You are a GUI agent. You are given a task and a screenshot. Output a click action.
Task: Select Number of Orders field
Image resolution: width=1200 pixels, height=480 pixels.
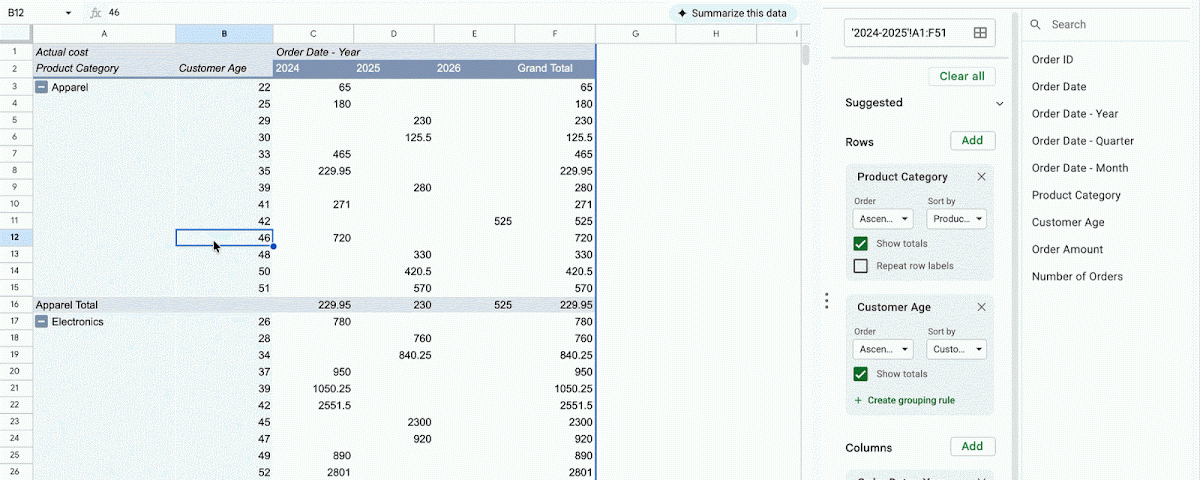(x=1077, y=276)
